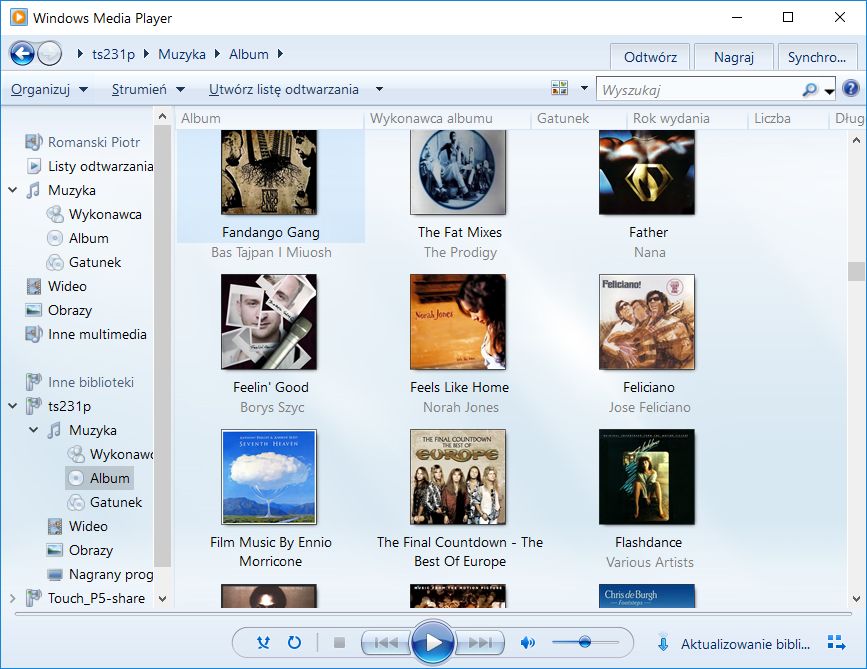Skip to the next track
This screenshot has width=867, height=669.
(x=480, y=642)
